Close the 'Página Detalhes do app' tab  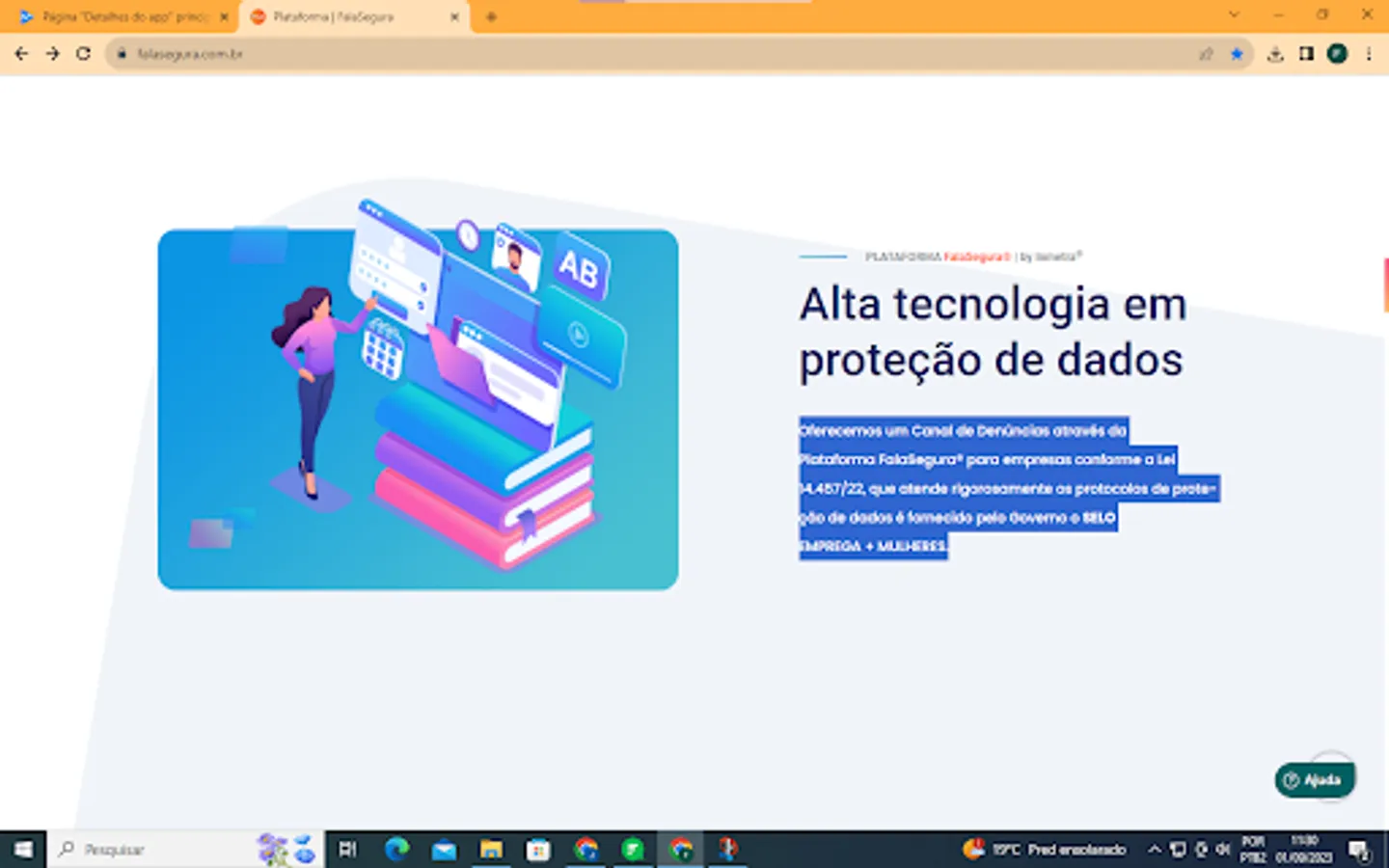coord(224,16)
